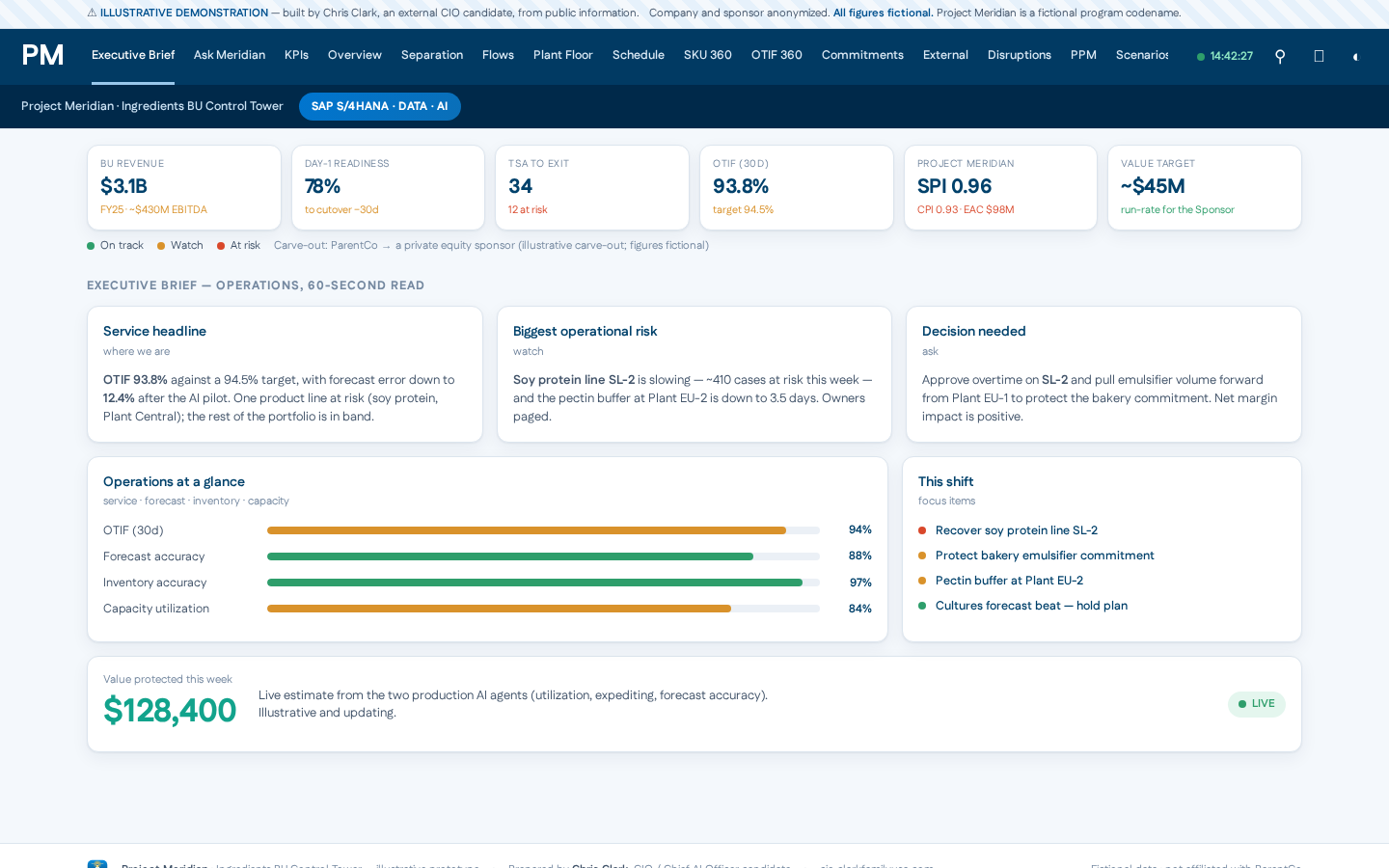Open the OTIF 360 tab
The width and height of the screenshot is (1389, 868).
(776, 55)
